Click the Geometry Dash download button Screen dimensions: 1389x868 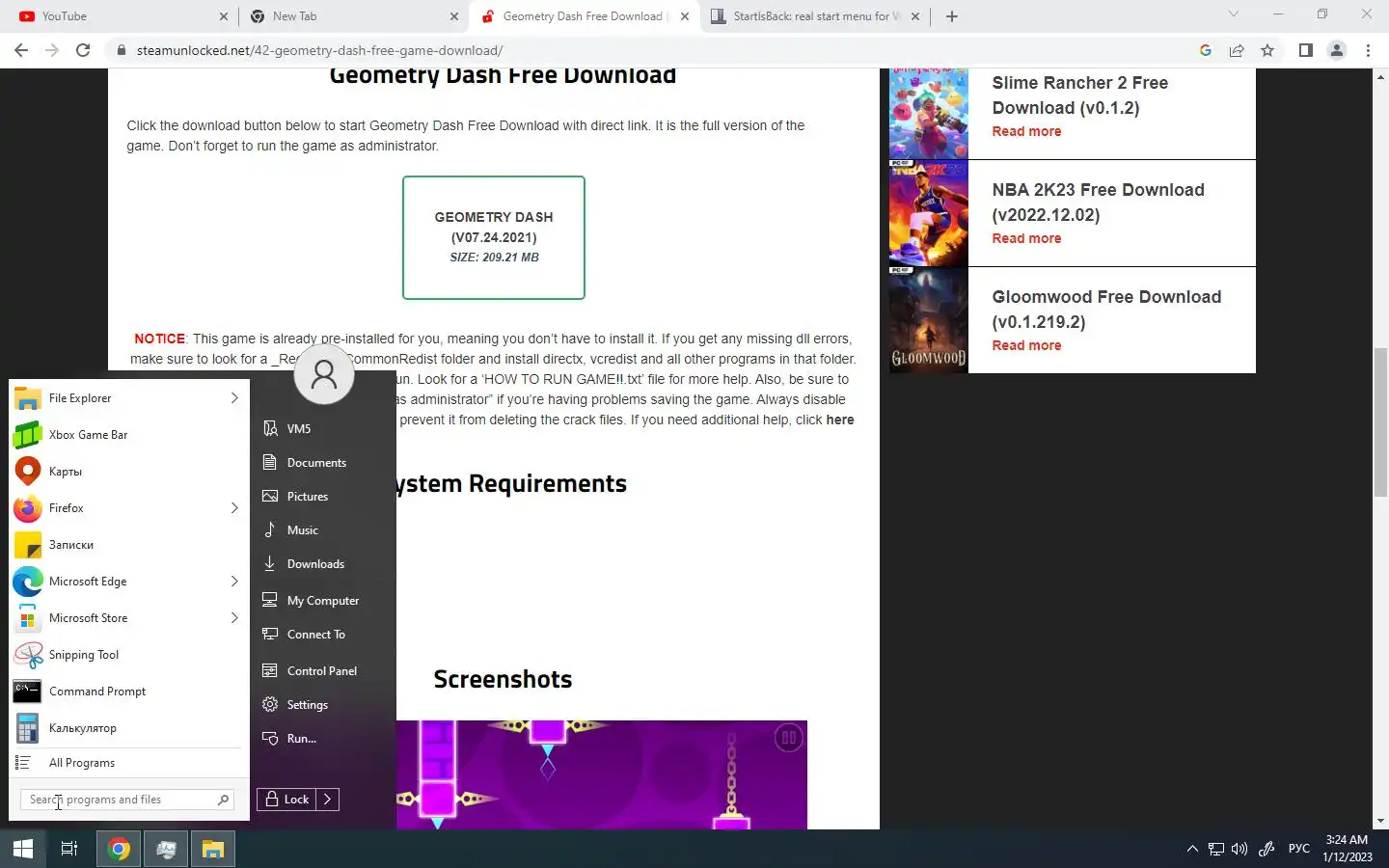494,237
